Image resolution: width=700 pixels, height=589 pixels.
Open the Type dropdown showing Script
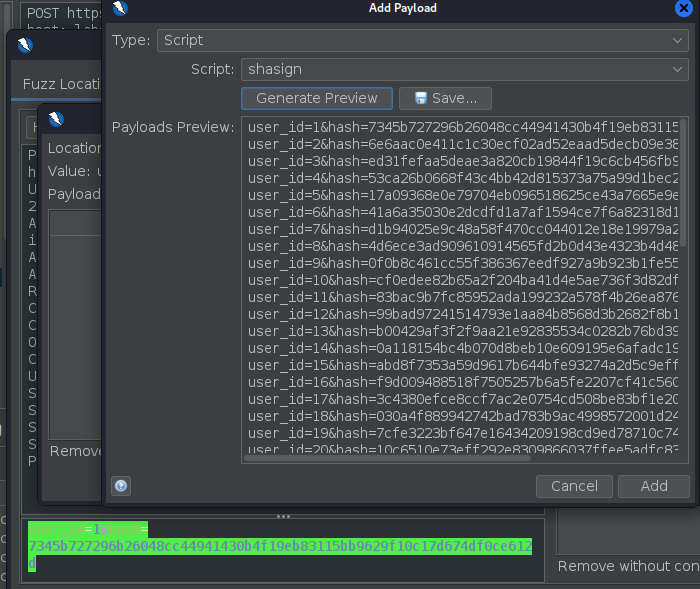(420, 40)
